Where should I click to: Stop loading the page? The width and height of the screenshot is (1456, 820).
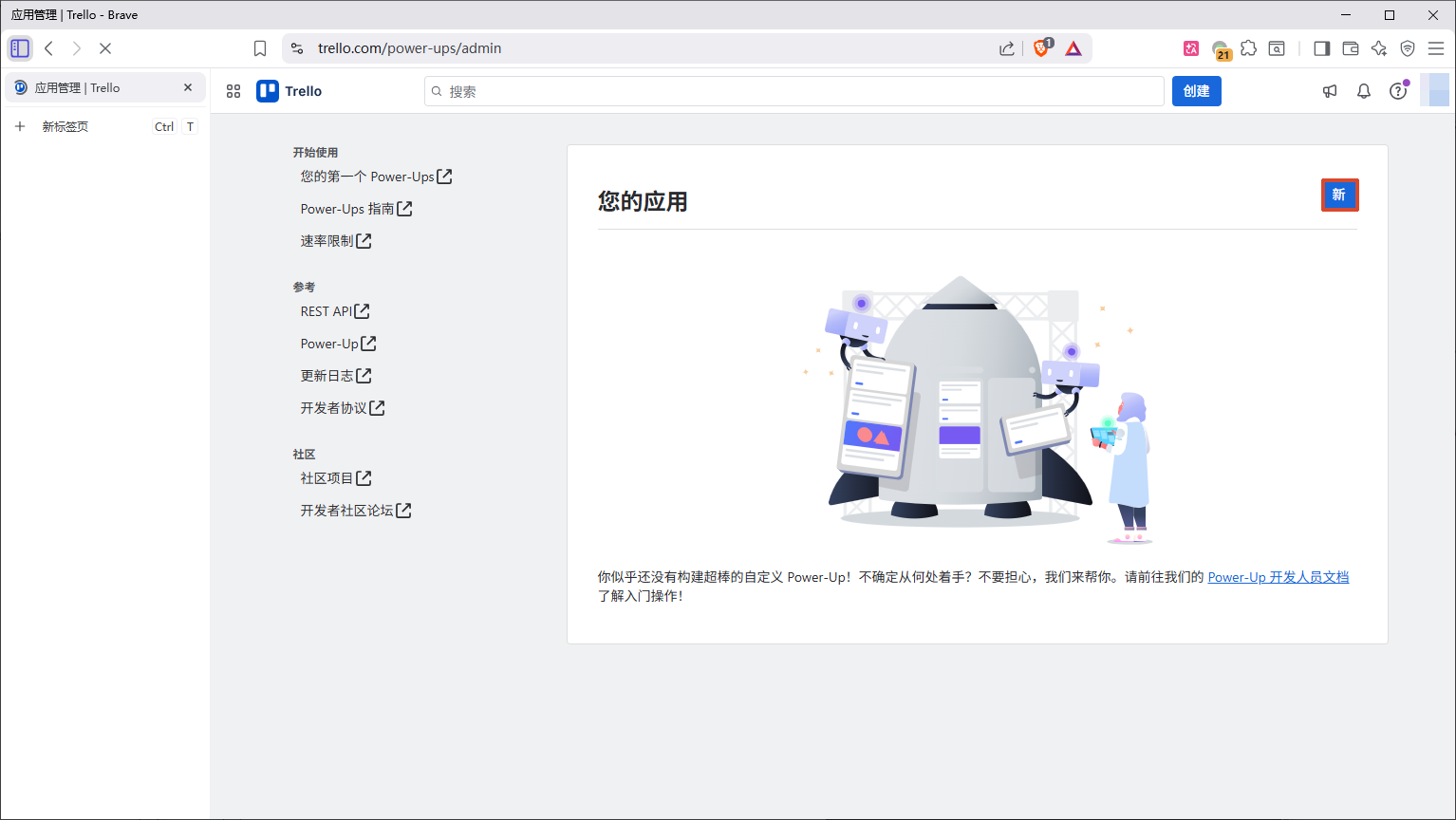click(x=105, y=48)
